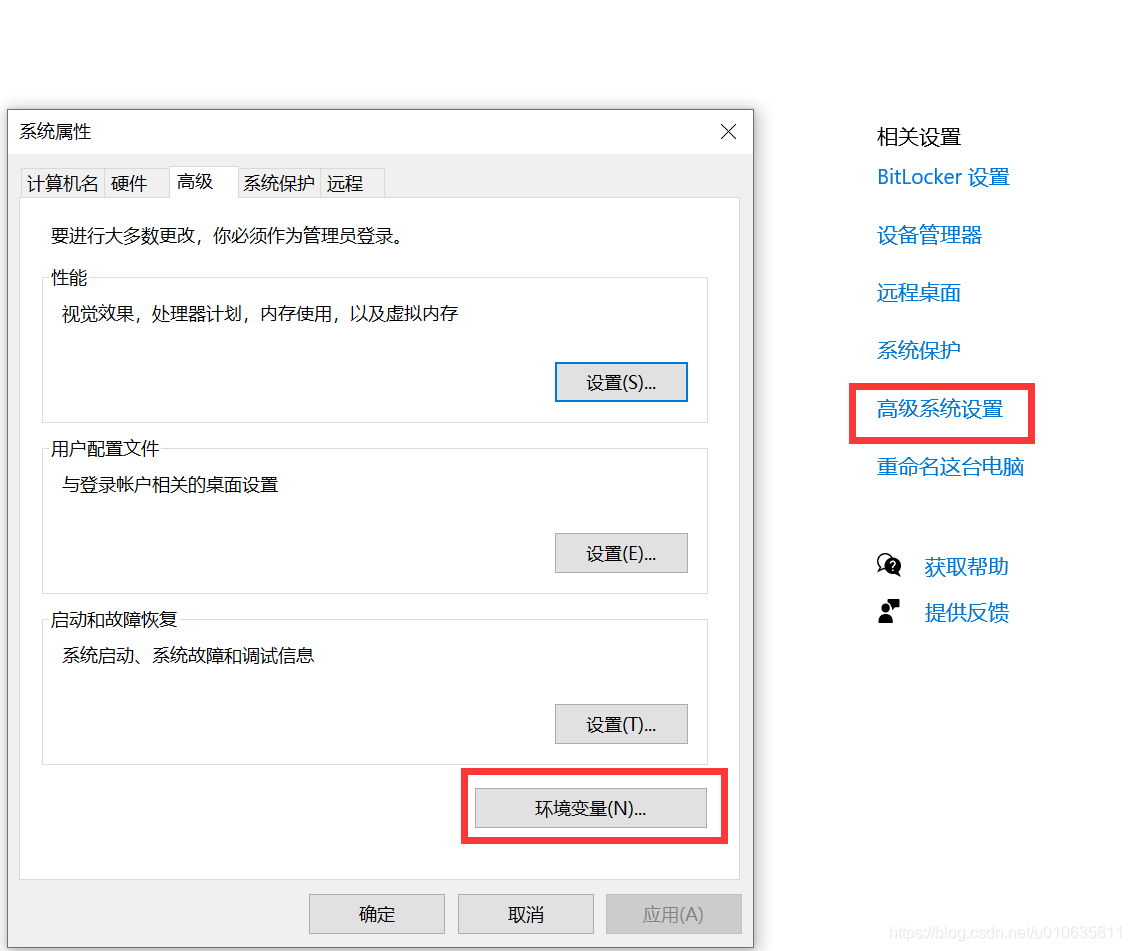Open 提供反馈 link

(x=966, y=613)
